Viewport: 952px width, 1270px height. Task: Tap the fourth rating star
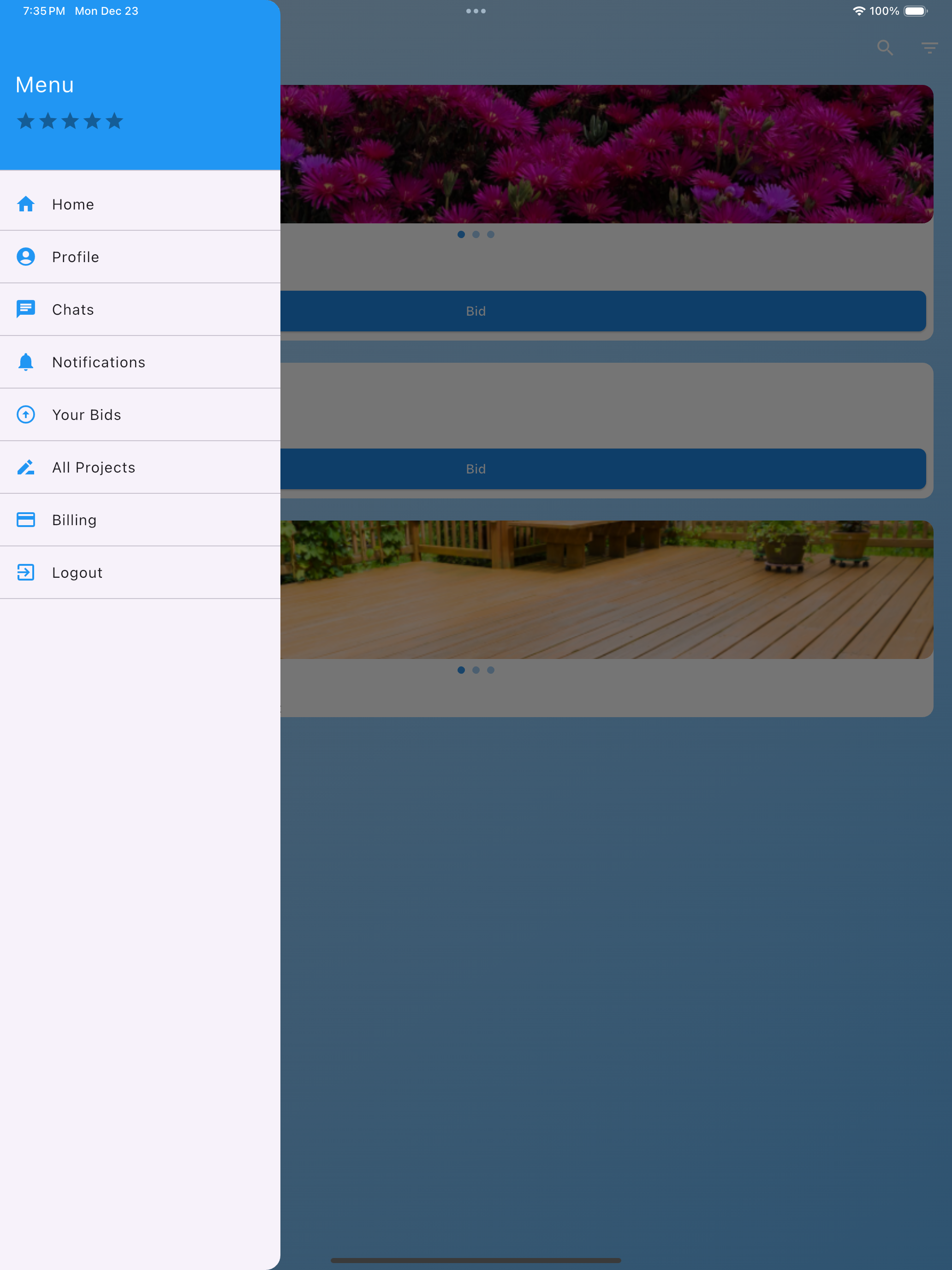click(92, 120)
